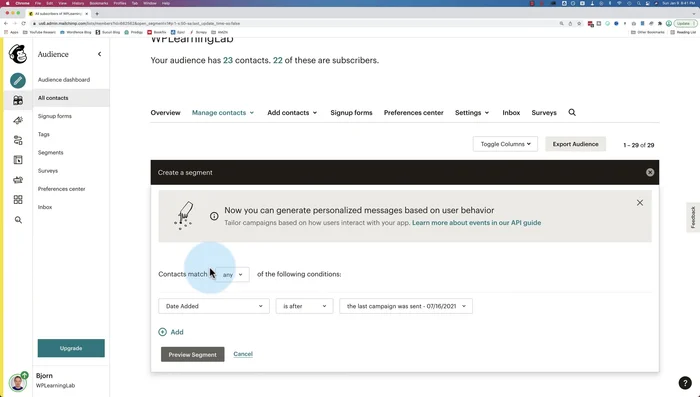Viewport: 700px width, 397px height.
Task: Click the search icon beside Surveys tab
Action: pyautogui.click(x=572, y=113)
